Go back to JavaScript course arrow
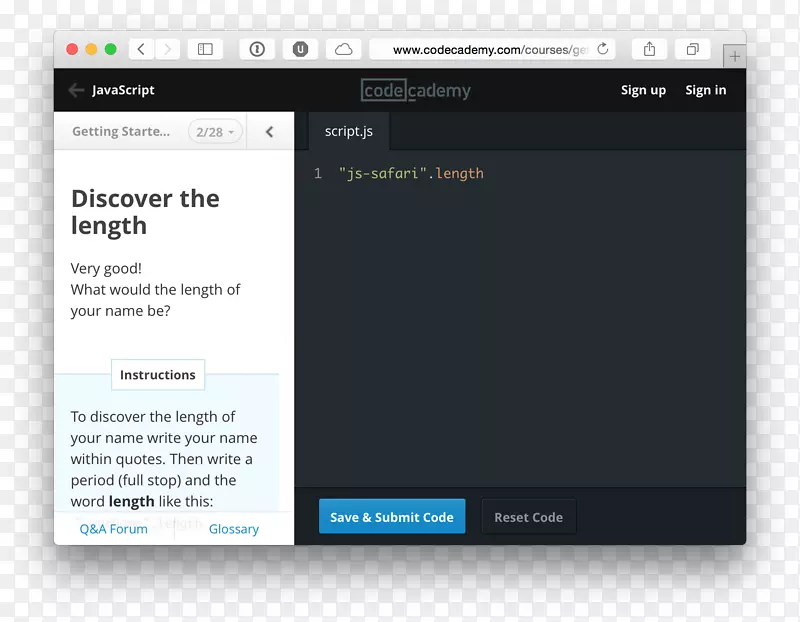 pyautogui.click(x=76, y=90)
